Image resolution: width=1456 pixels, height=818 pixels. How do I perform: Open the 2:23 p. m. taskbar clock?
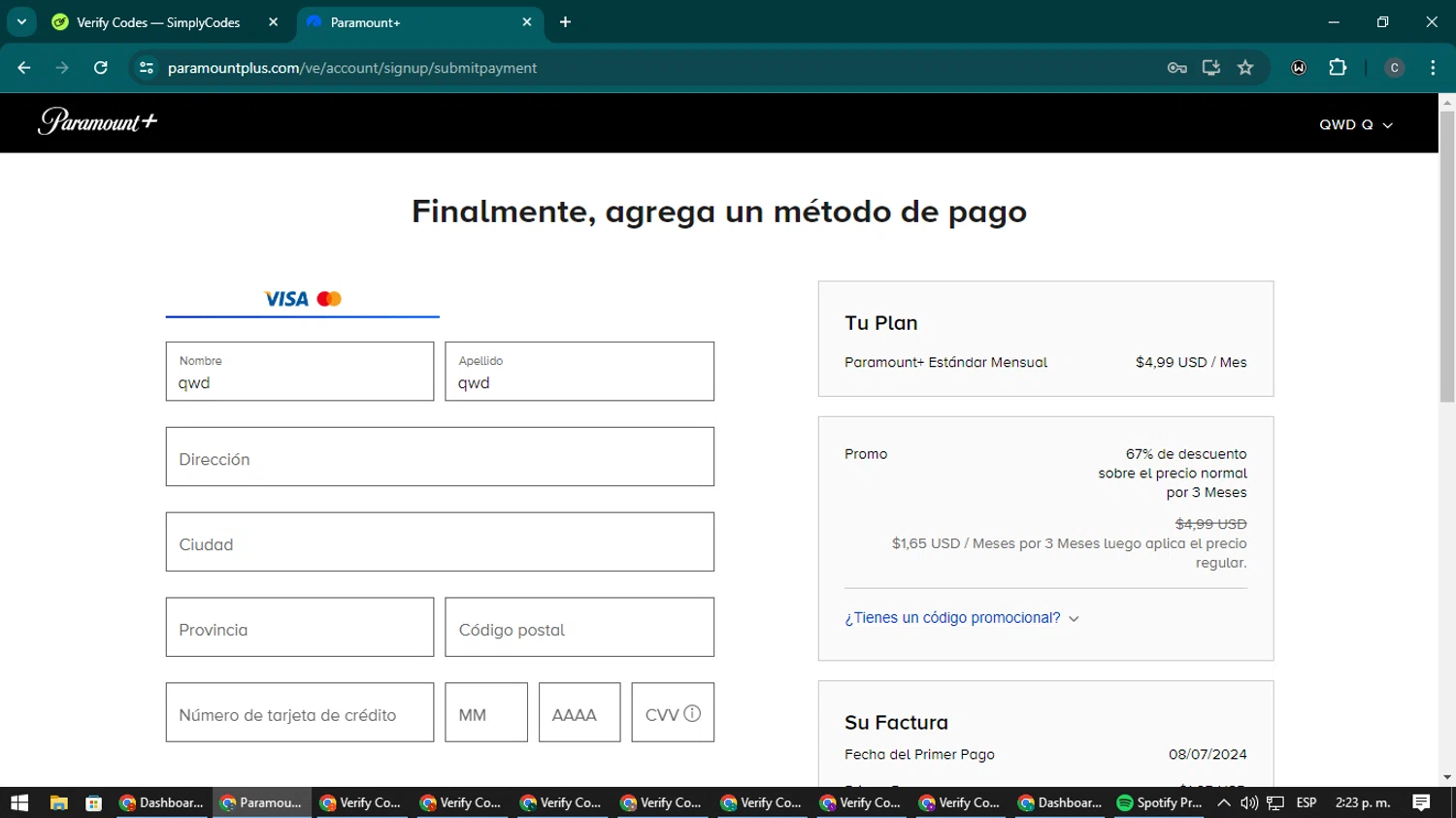point(1363,802)
